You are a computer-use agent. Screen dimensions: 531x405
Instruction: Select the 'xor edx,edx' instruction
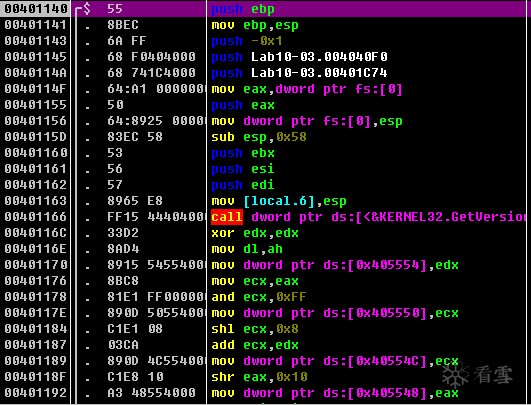[x=255, y=233]
